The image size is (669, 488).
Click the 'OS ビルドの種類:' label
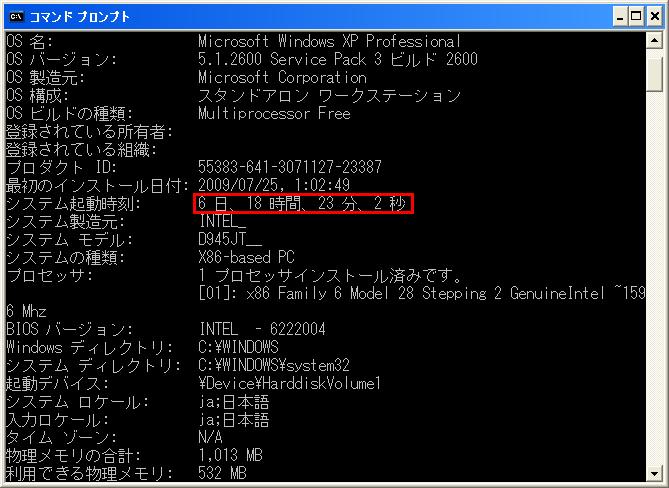[x=70, y=113]
